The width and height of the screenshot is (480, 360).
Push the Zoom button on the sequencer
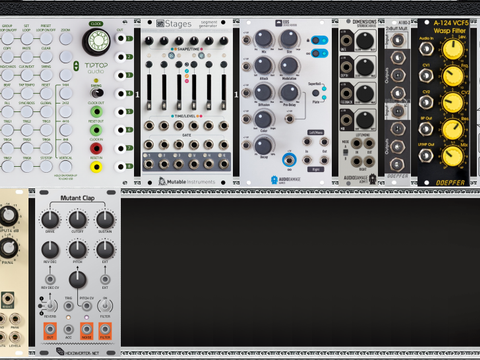pyautogui.click(x=65, y=39)
